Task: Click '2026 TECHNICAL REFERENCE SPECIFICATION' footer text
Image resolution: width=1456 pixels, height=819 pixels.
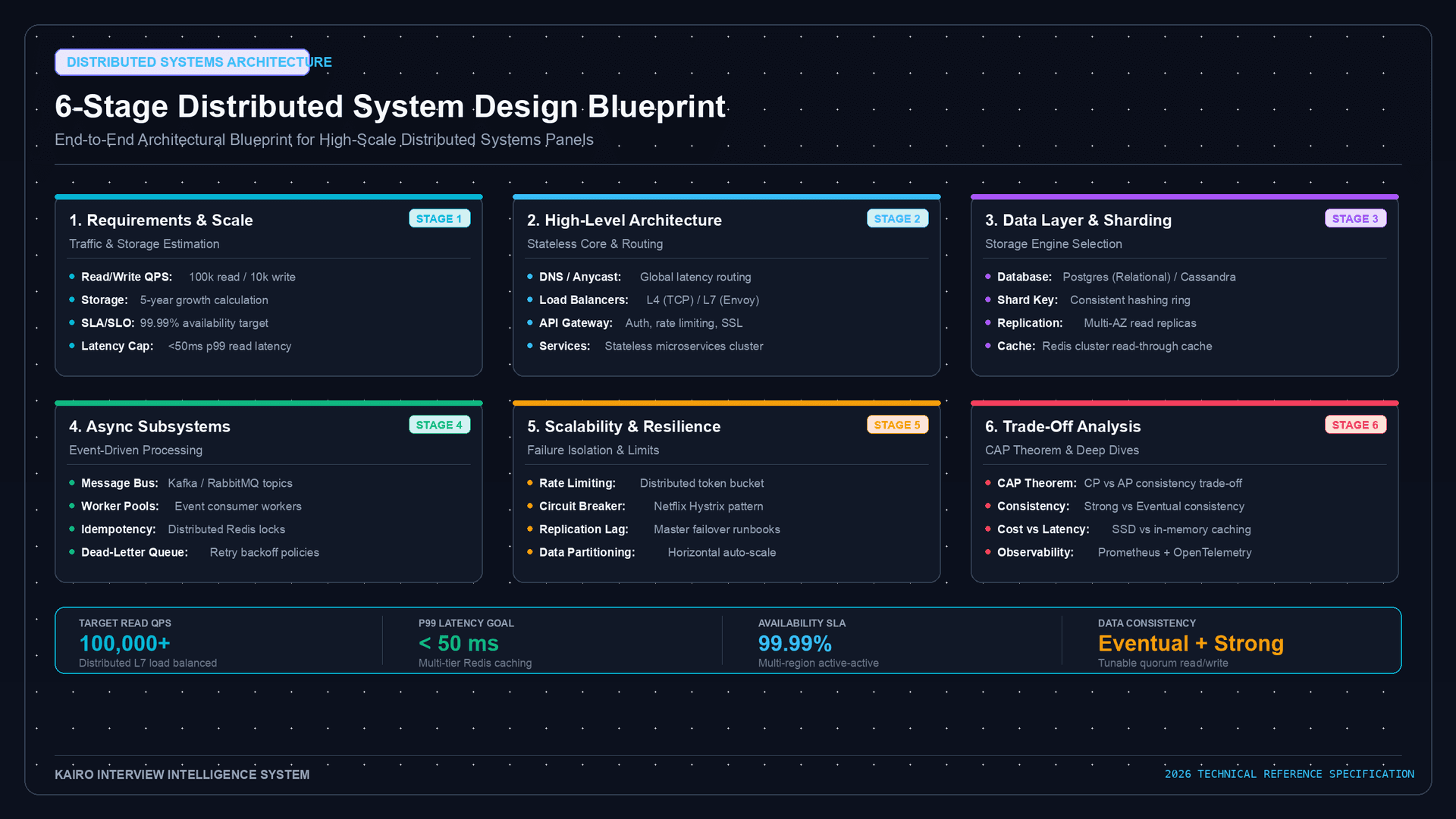Action: point(1289,774)
